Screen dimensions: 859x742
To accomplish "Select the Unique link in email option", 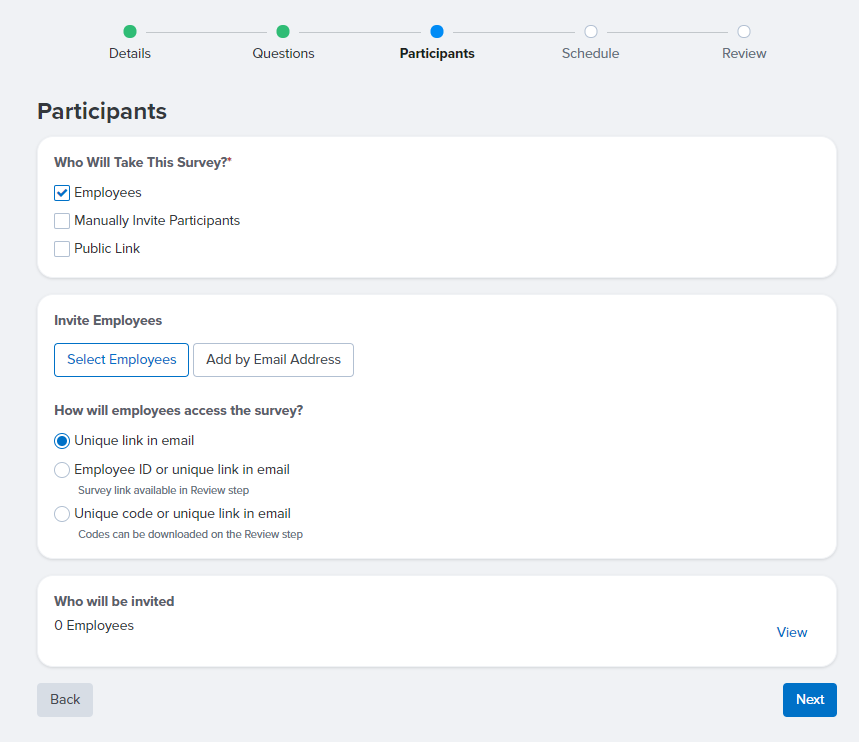I will pos(62,440).
